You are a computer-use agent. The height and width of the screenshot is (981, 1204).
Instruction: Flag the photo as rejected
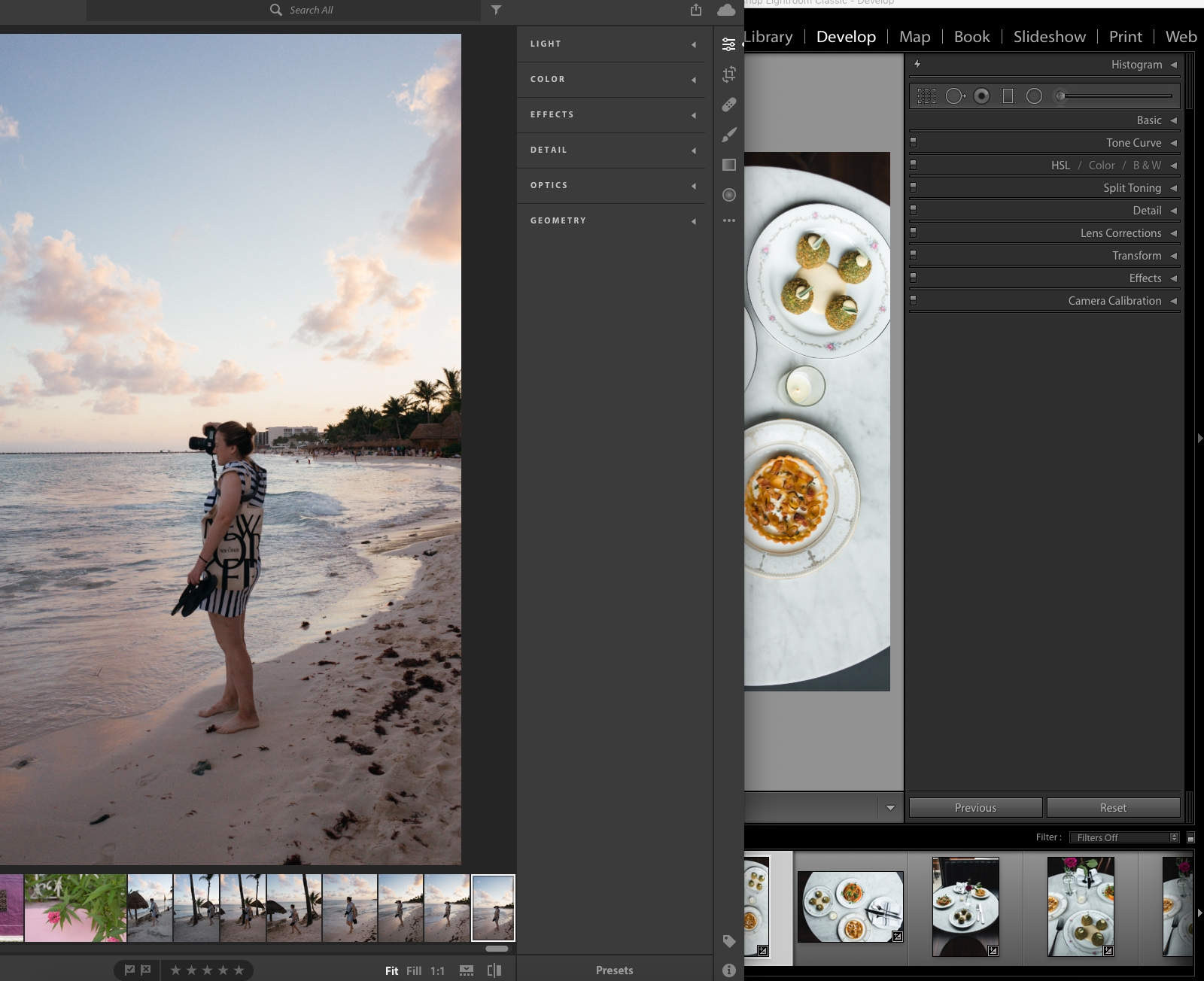tap(146, 970)
